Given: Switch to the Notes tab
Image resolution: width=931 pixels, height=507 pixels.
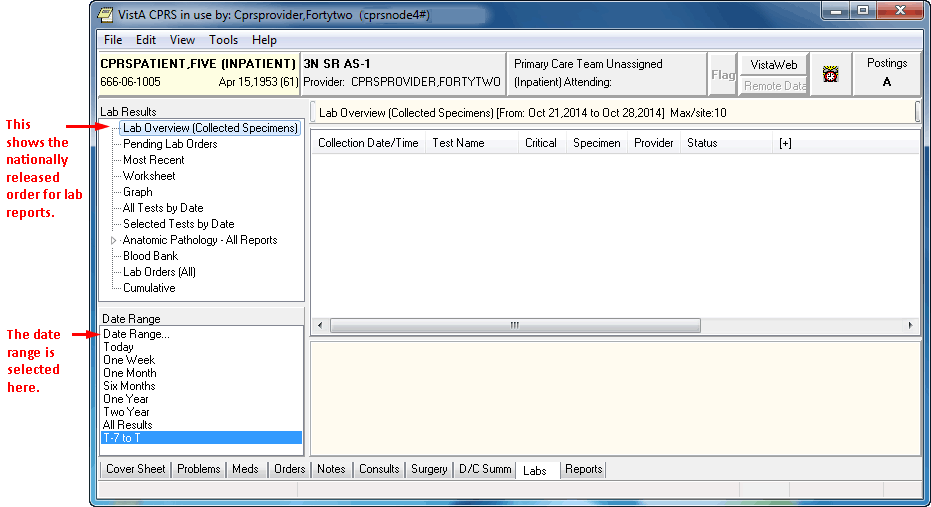Looking at the screenshot, I should (331, 470).
